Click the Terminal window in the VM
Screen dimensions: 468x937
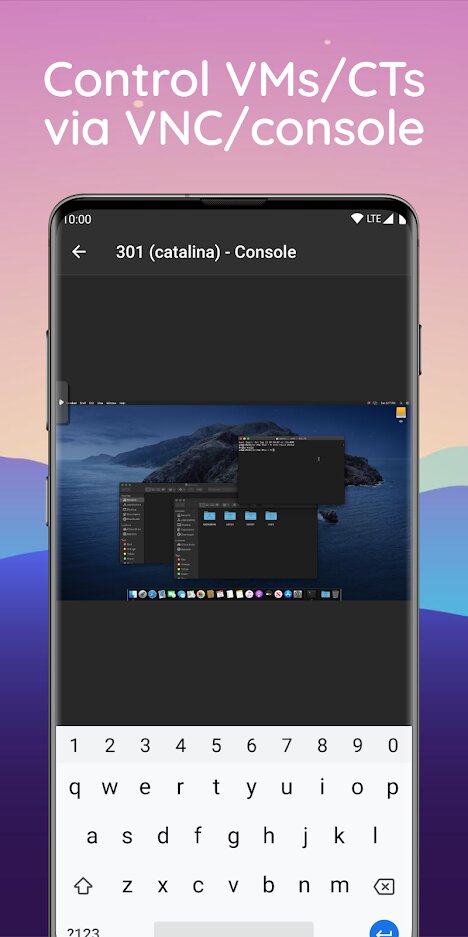291,470
